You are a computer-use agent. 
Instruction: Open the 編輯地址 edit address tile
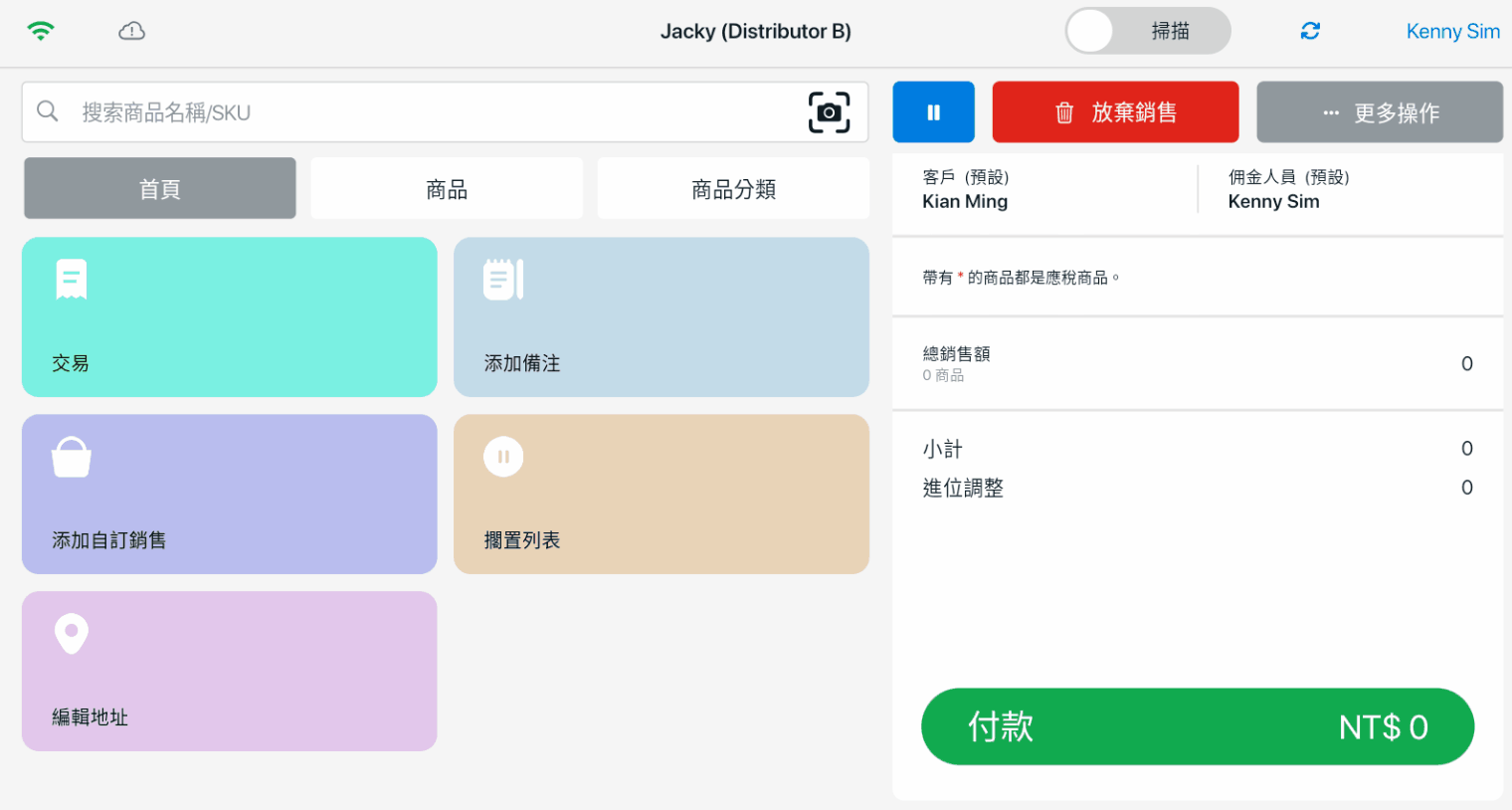pos(230,671)
